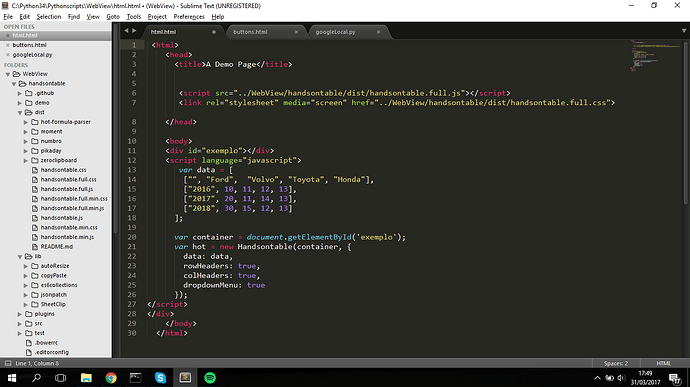Close googleLocal.py in the open files list
This screenshot has height=387, width=690.
point(7,55)
